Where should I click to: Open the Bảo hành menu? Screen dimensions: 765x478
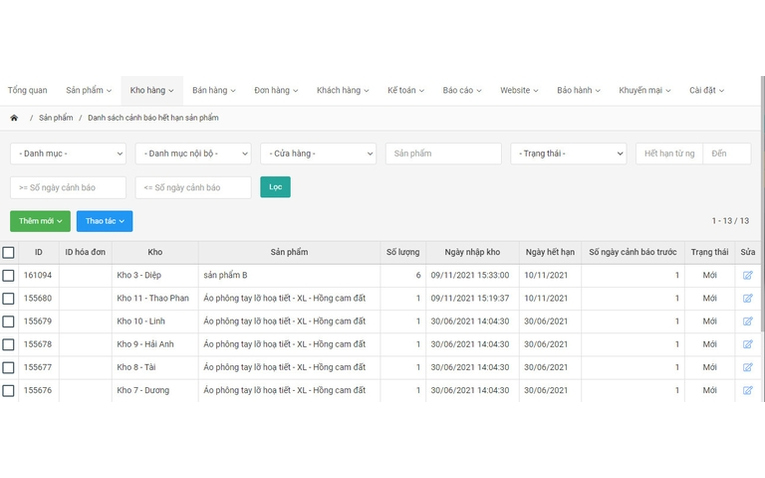pos(579,90)
